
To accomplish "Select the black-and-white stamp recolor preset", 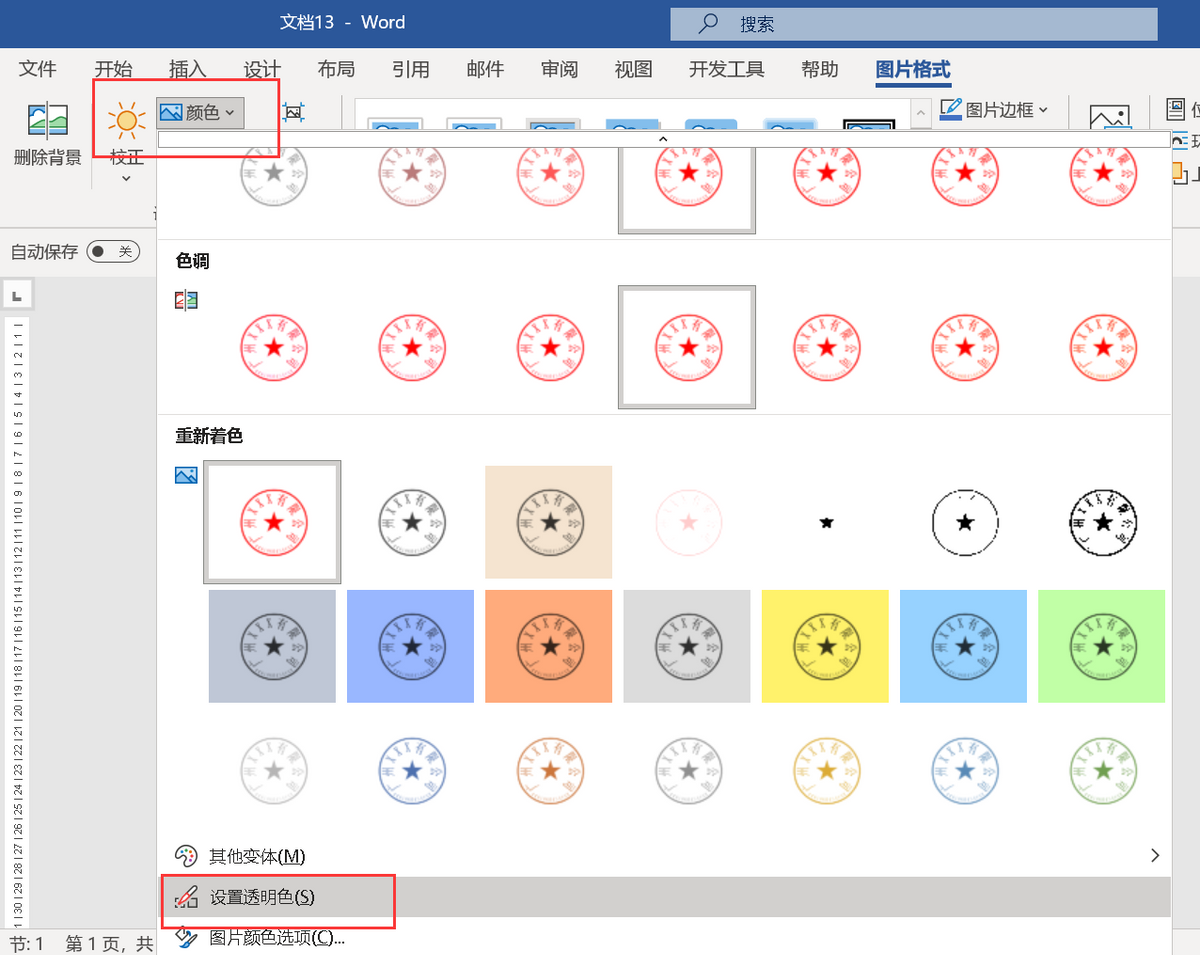I will point(1102,522).
